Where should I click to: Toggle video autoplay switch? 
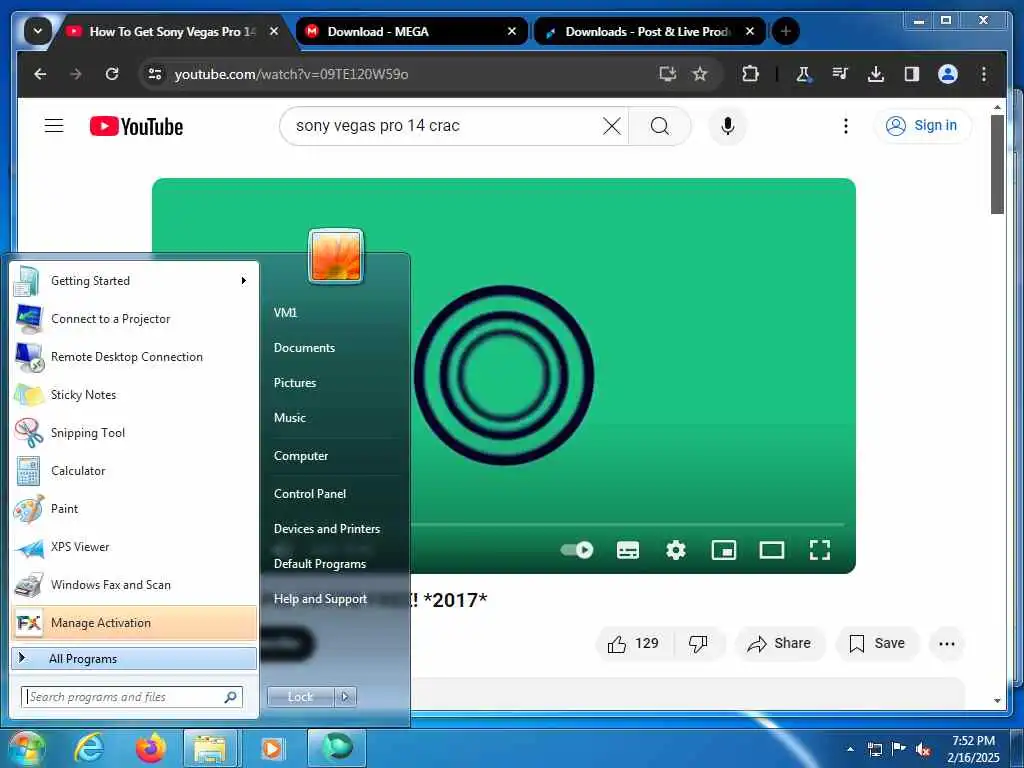point(577,550)
